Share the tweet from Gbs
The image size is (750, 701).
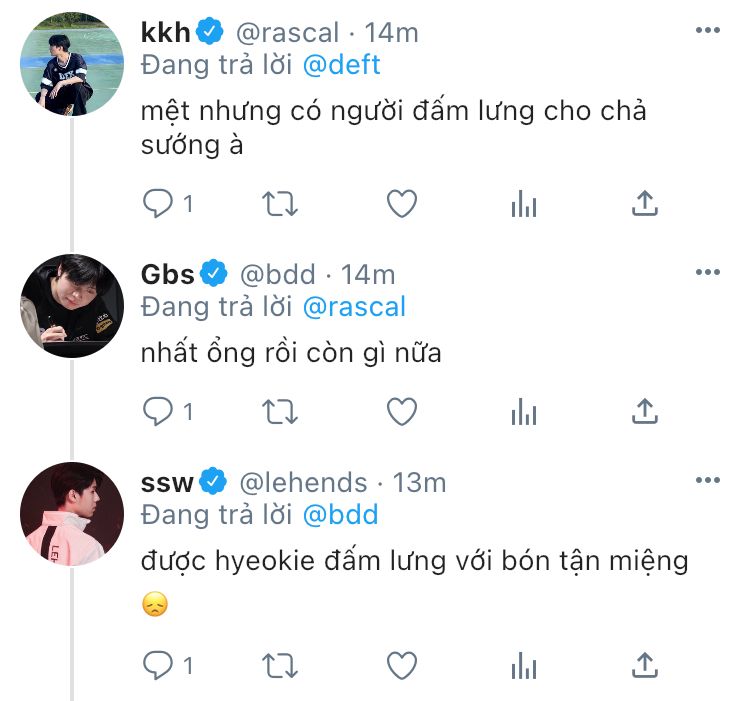[x=645, y=411]
